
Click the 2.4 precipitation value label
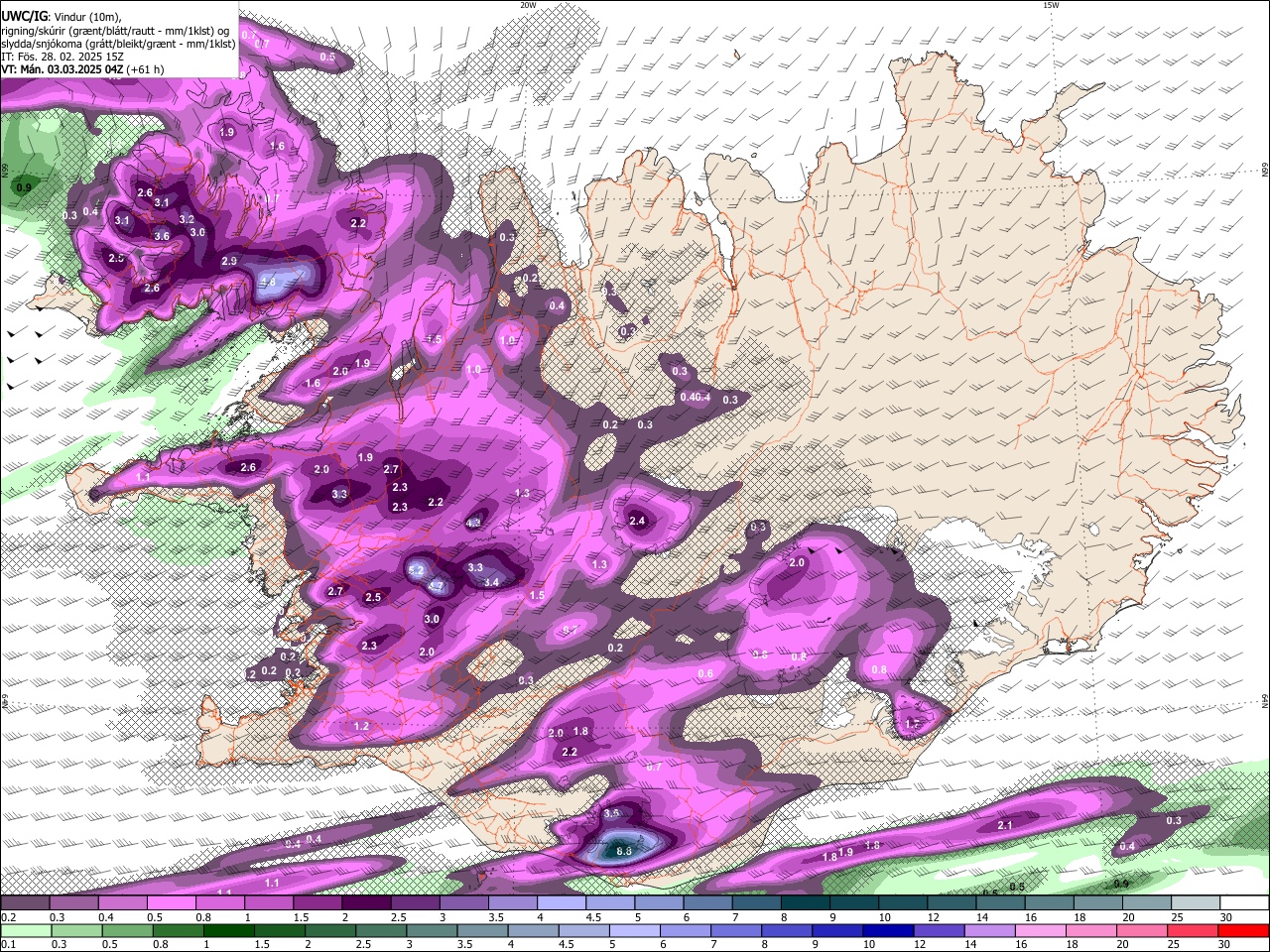(x=637, y=521)
